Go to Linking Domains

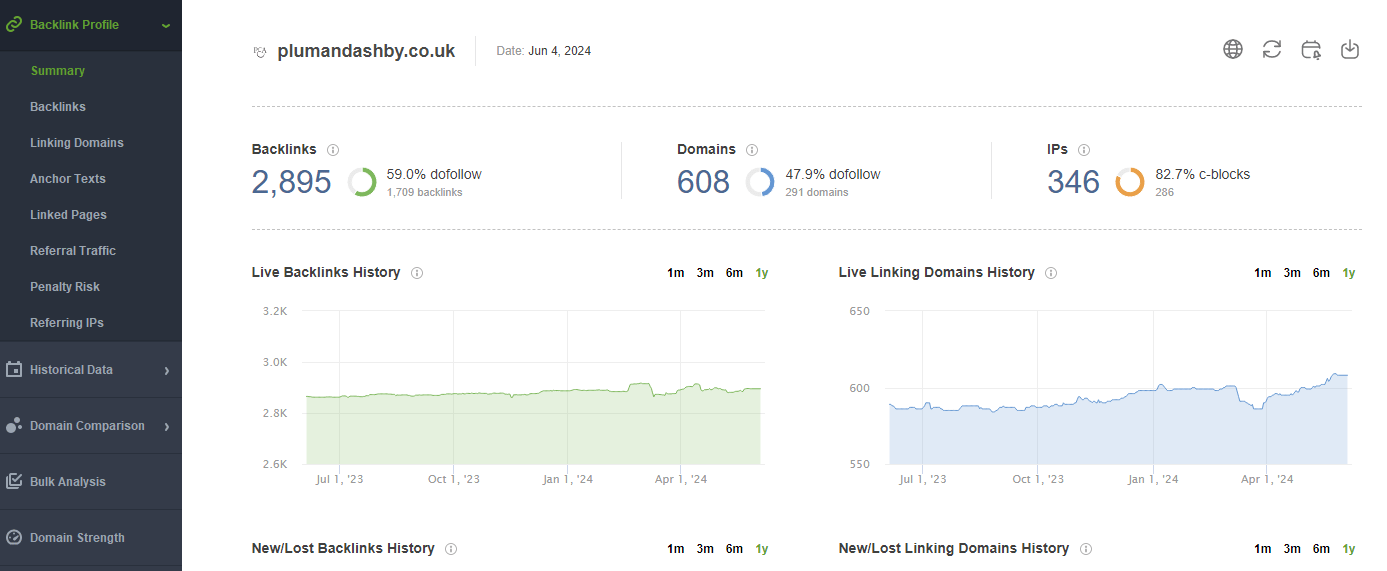point(77,143)
